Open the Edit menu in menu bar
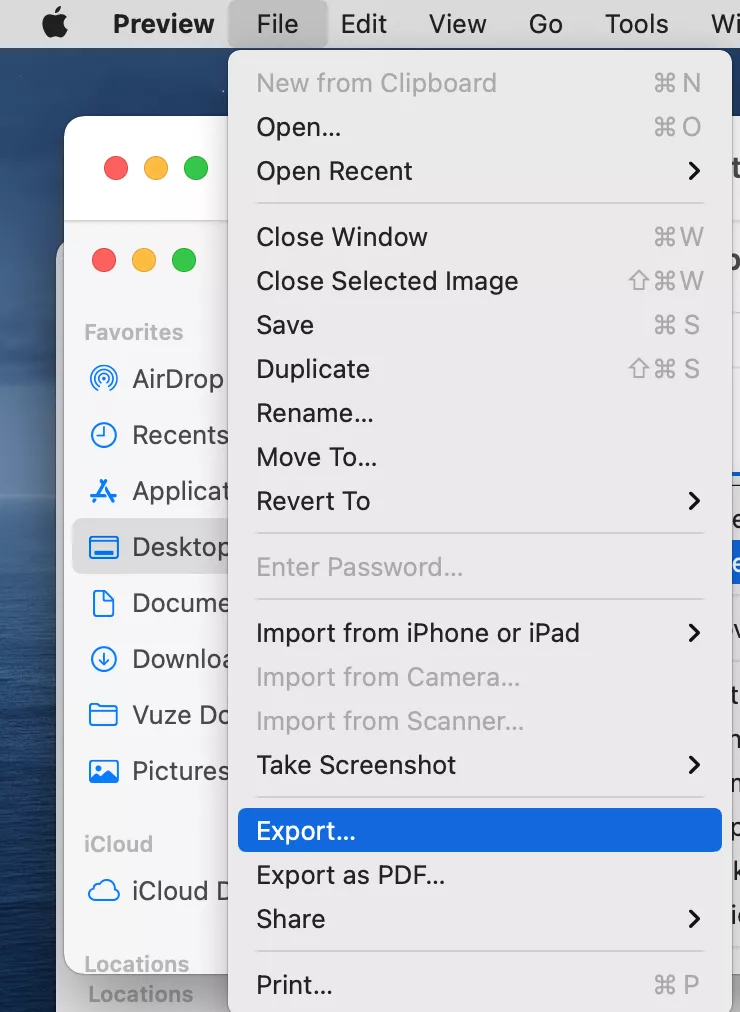The image size is (740, 1012). (x=364, y=24)
